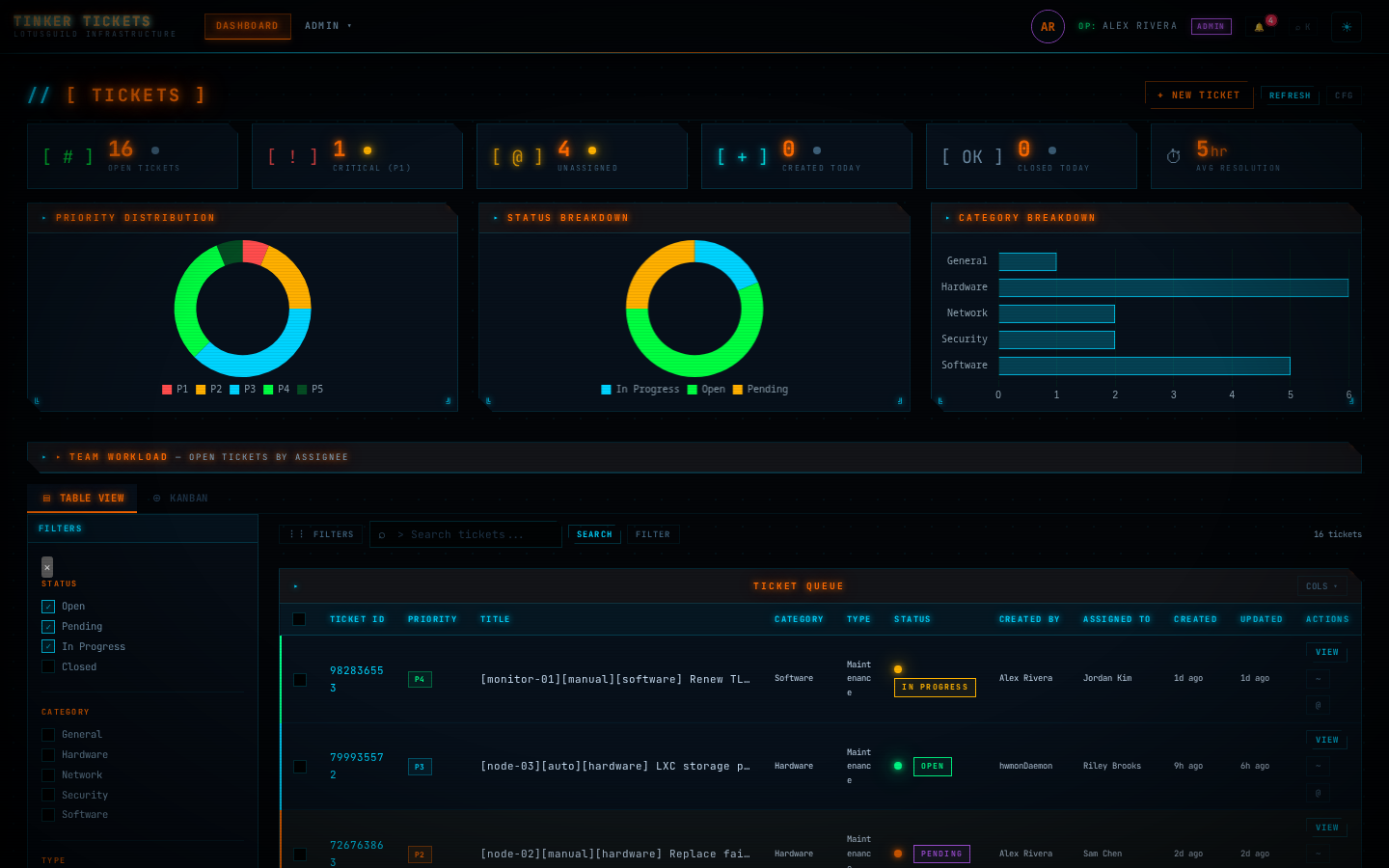Click the avg resolution clock icon
The width and height of the screenshot is (1389, 868).
click(1173, 156)
